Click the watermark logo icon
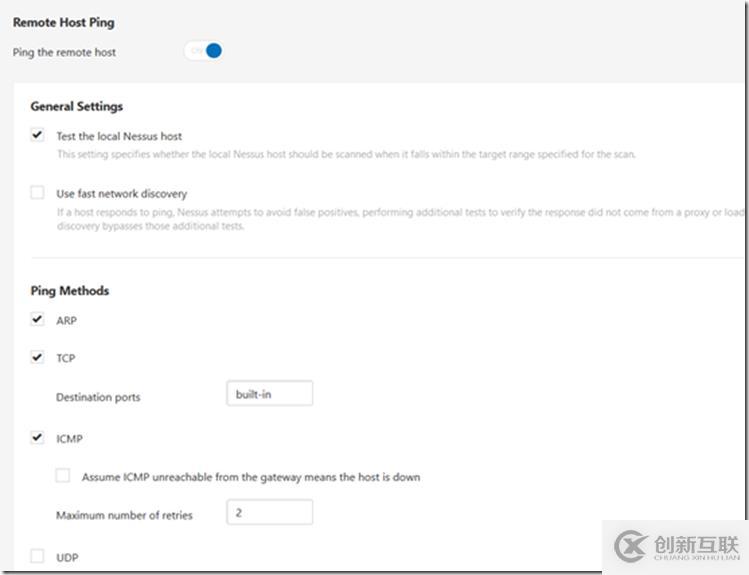Viewport: 749px width, 575px height. pyautogui.click(x=632, y=546)
